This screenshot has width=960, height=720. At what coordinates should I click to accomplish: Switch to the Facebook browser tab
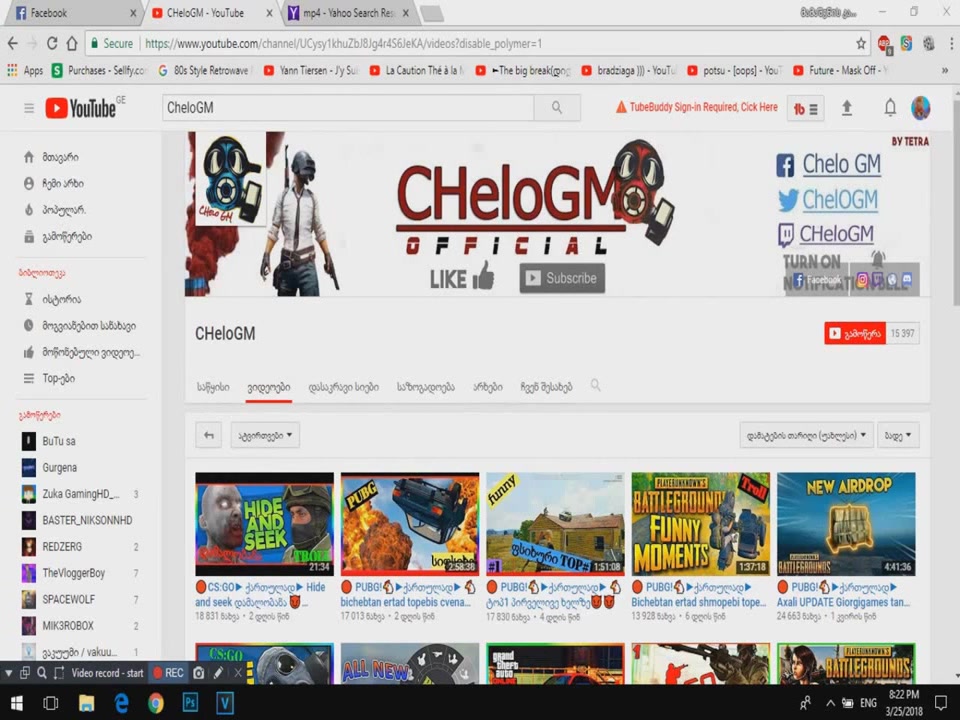[x=70, y=13]
